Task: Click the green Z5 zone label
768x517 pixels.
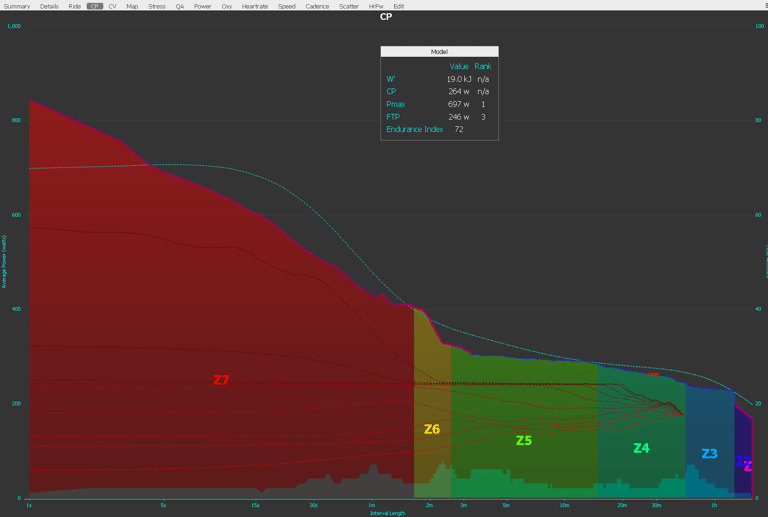Action: click(524, 441)
